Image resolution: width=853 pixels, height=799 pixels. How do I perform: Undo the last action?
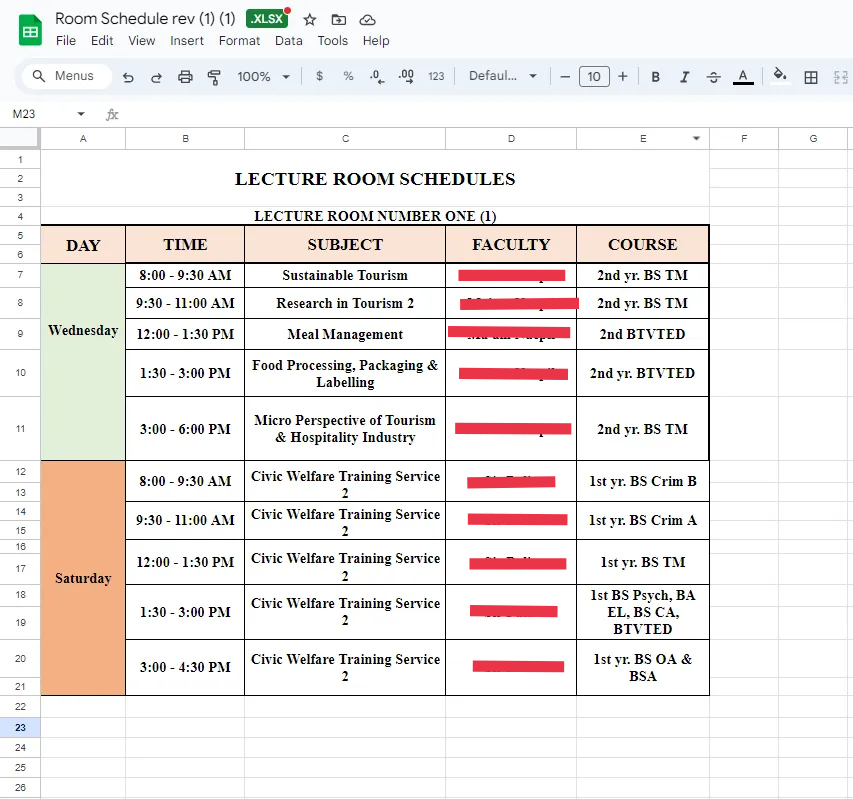pos(128,77)
